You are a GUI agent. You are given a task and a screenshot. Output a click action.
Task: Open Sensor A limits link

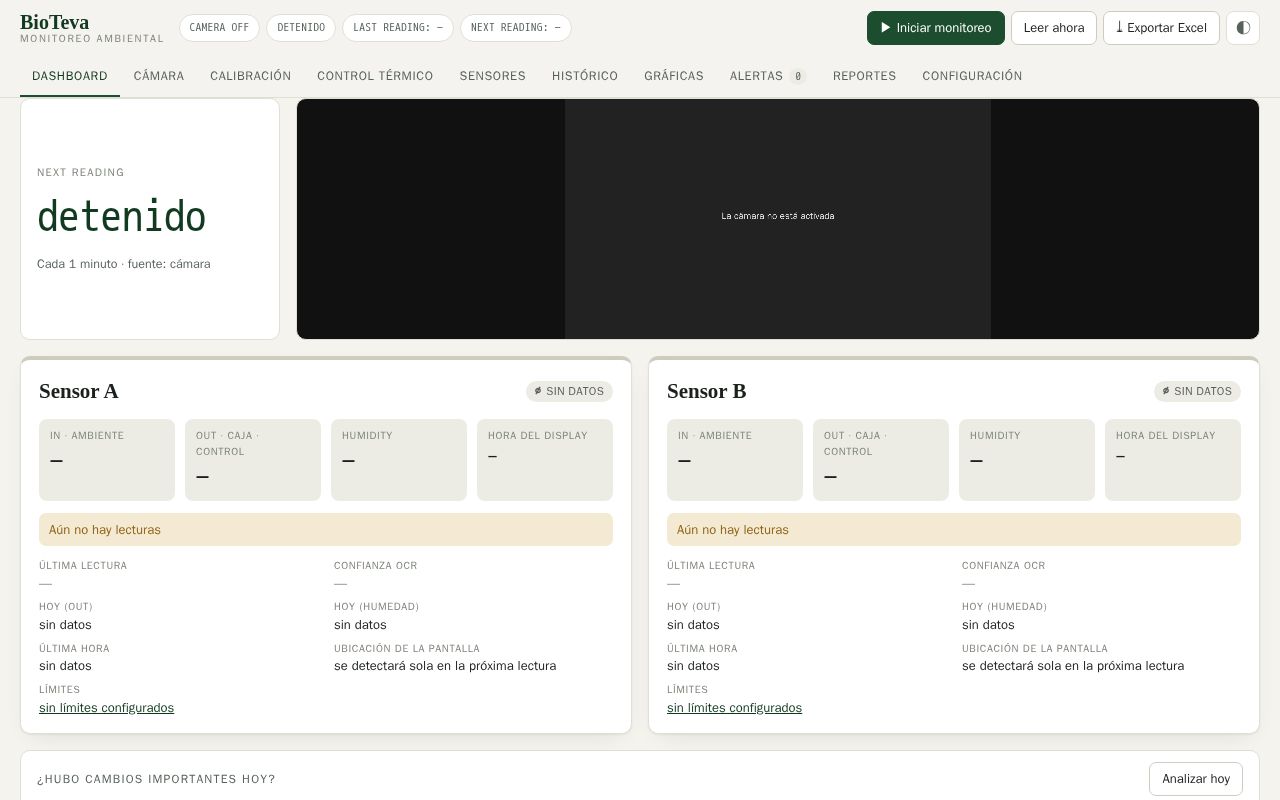[x=107, y=708]
